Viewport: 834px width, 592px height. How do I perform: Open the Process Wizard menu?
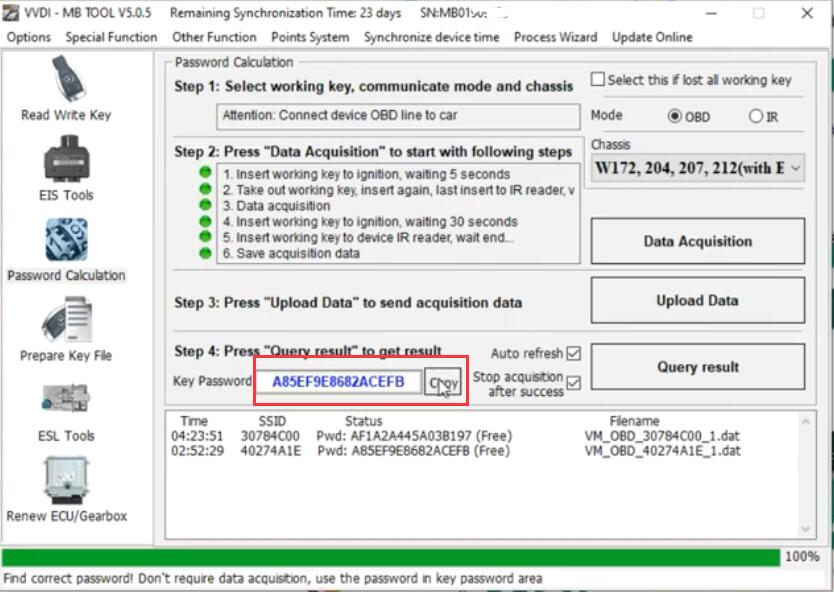pyautogui.click(x=555, y=37)
